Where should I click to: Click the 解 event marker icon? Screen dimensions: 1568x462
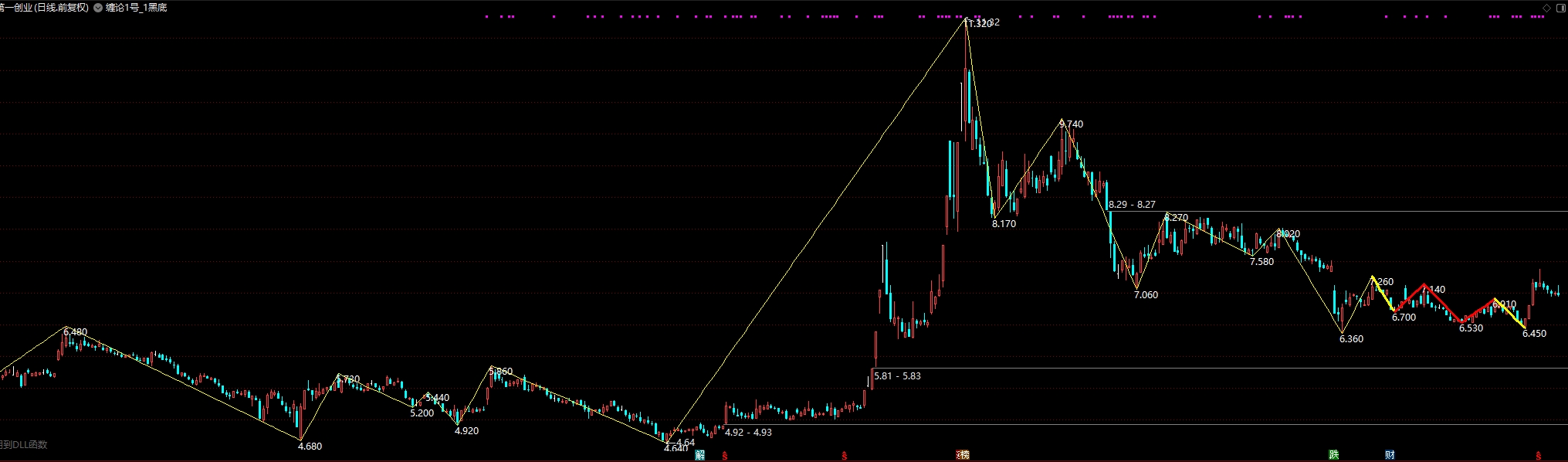[699, 456]
